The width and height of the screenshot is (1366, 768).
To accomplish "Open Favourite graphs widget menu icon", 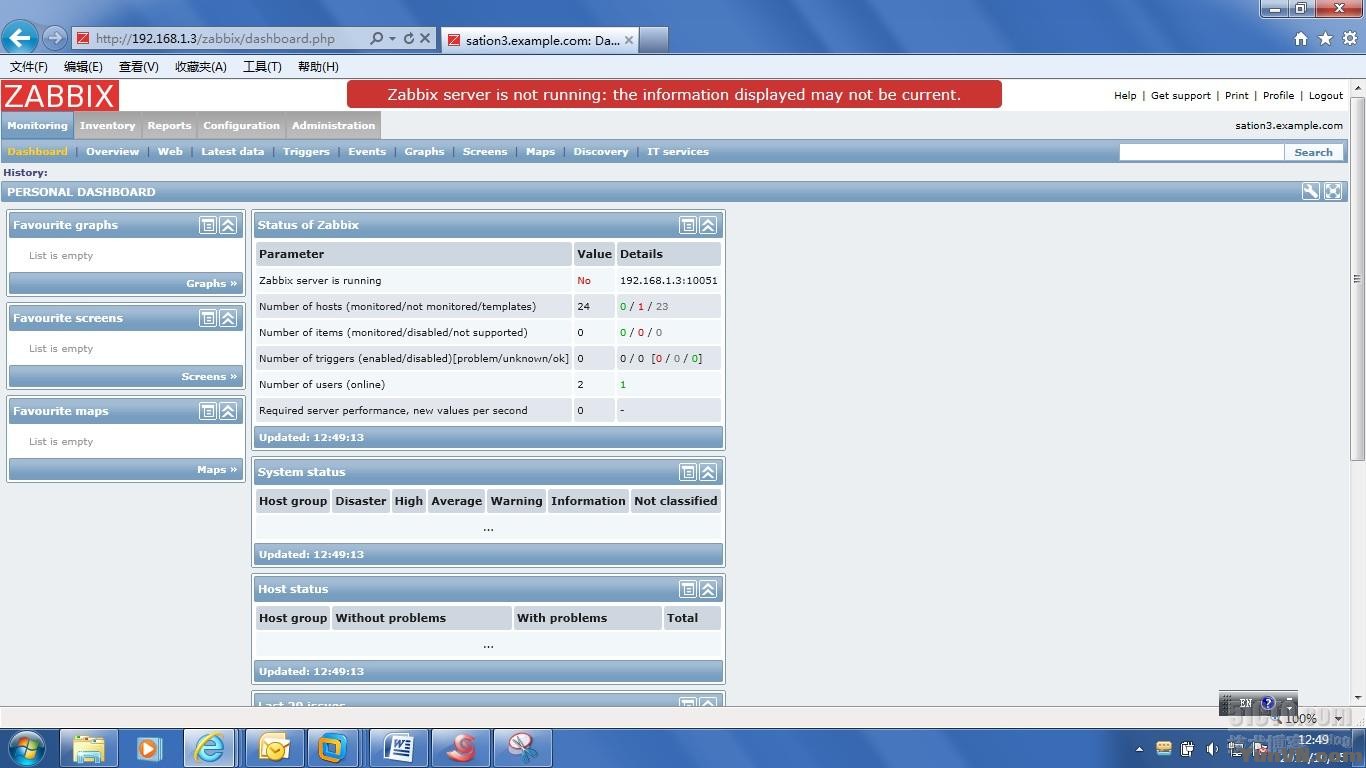I will coord(208,225).
